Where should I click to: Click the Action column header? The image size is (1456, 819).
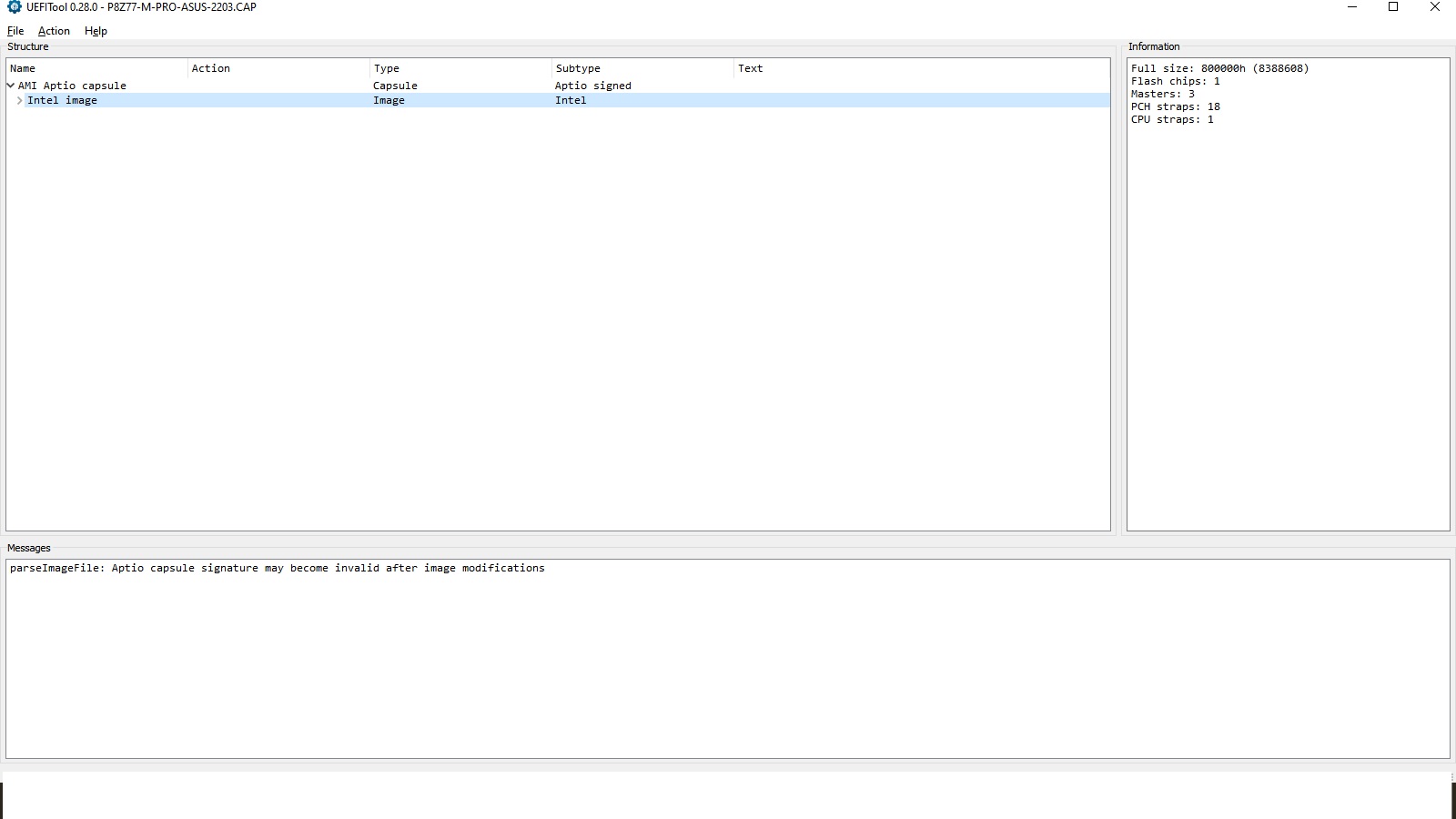coord(278,68)
